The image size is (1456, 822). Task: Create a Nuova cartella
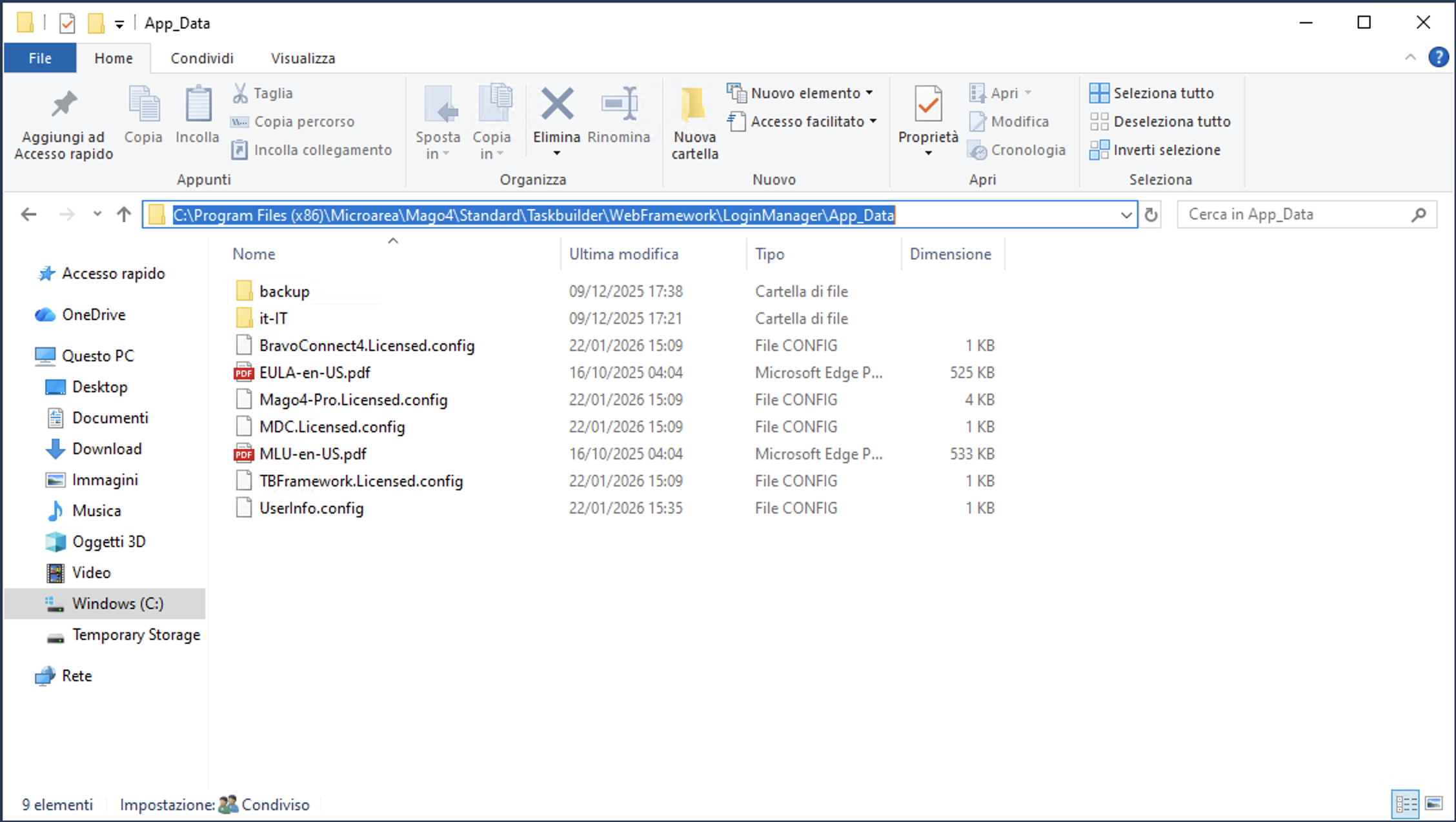(x=694, y=124)
